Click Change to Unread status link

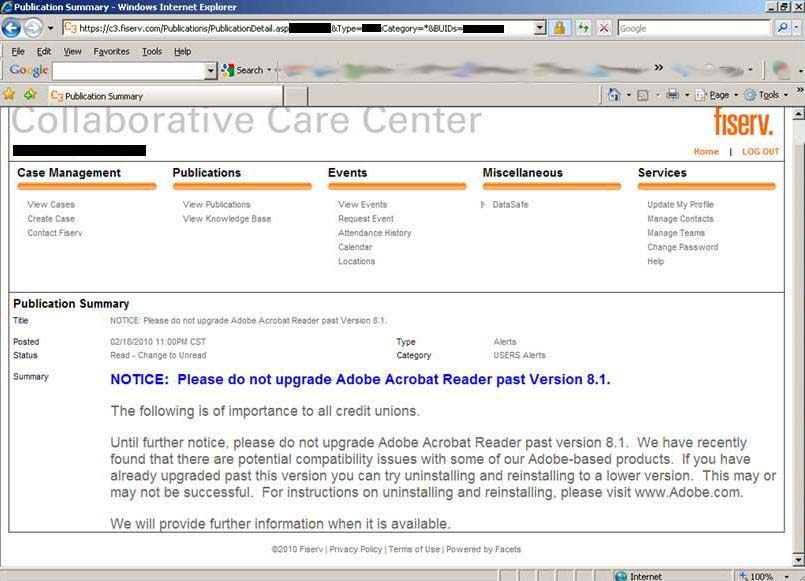pos(172,355)
